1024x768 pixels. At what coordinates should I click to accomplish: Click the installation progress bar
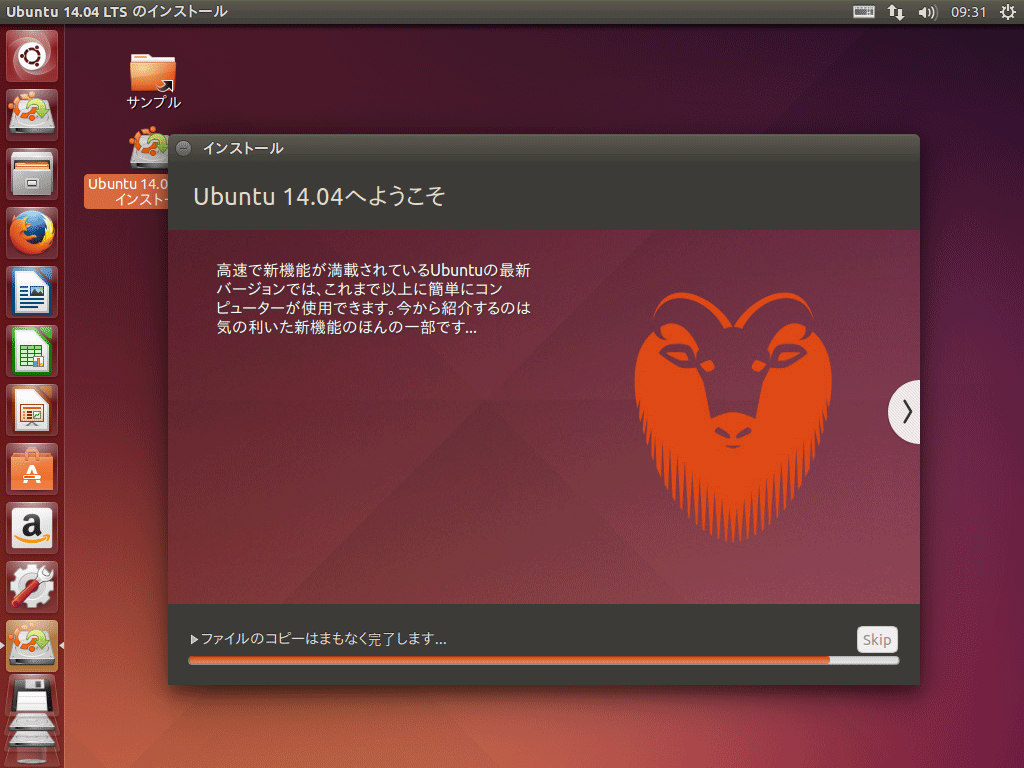543,660
